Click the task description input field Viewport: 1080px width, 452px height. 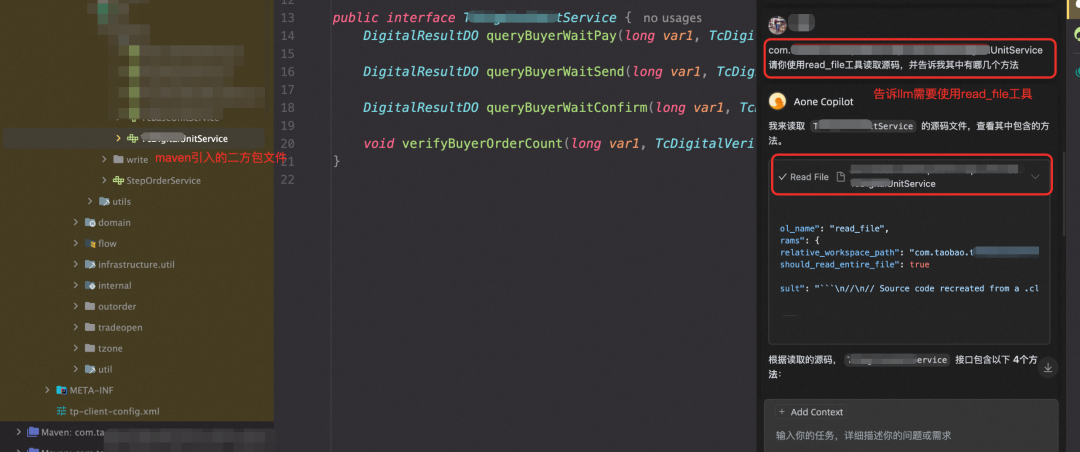tap(911, 435)
